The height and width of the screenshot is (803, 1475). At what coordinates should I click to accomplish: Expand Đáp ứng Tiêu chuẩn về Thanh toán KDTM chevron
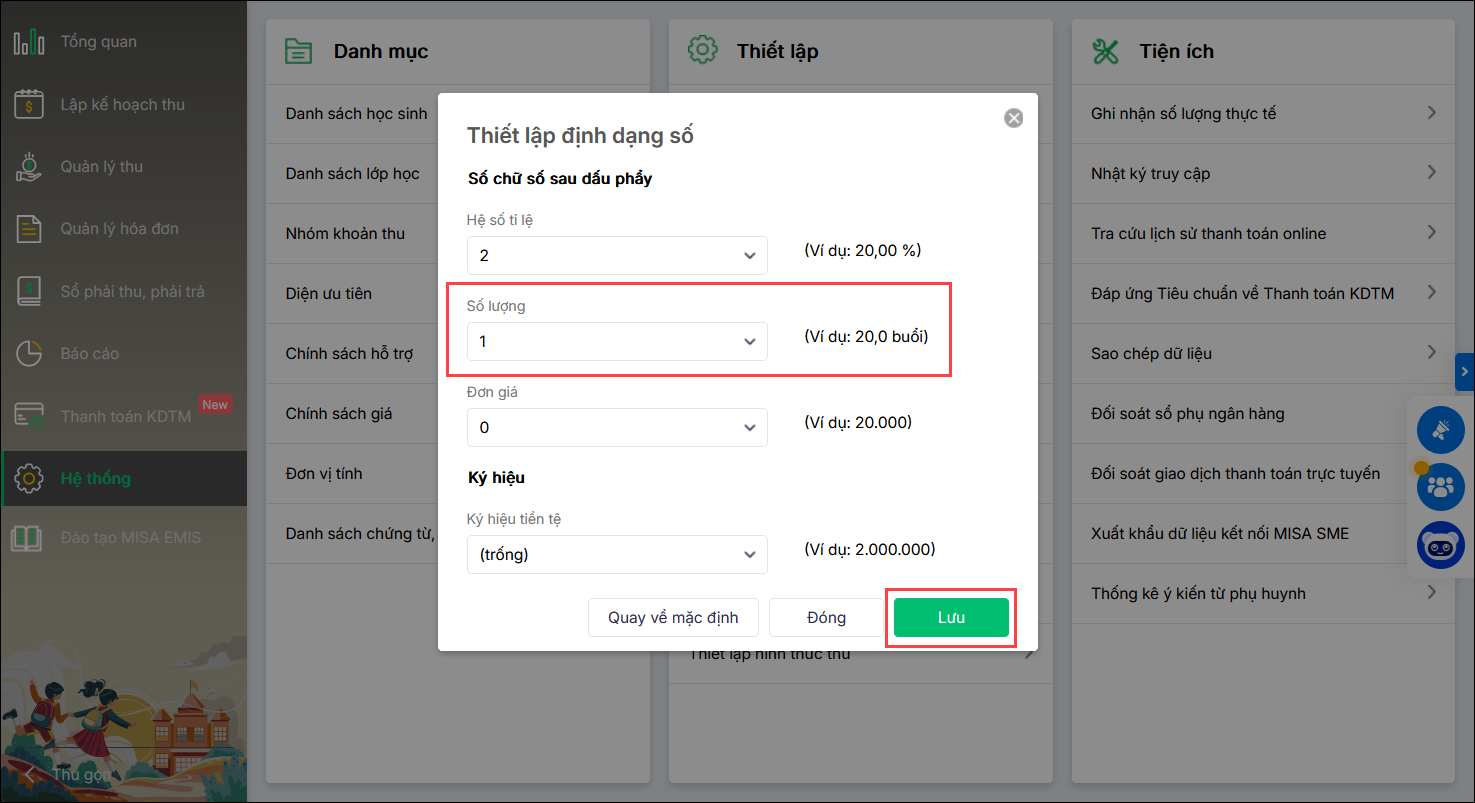click(1432, 293)
